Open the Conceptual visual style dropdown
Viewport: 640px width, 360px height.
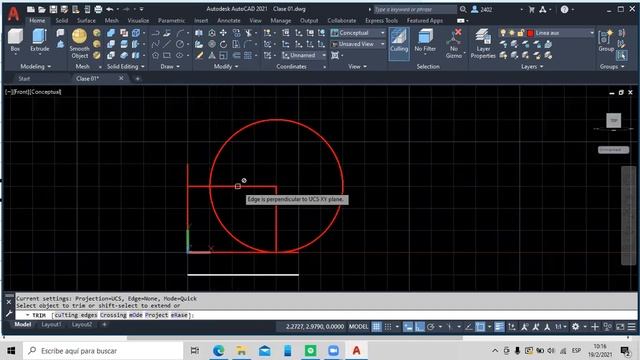pyautogui.click(x=358, y=33)
